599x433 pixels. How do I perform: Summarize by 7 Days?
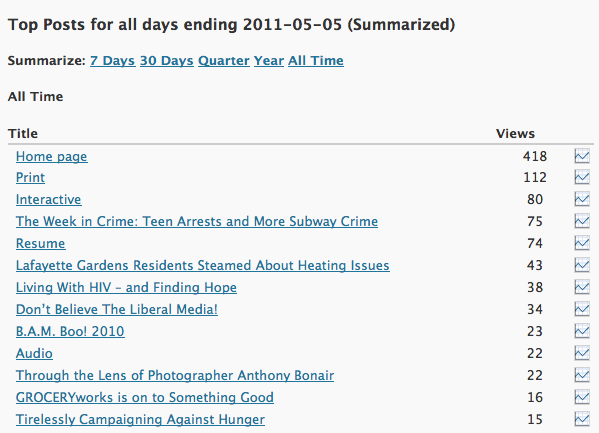tap(113, 61)
